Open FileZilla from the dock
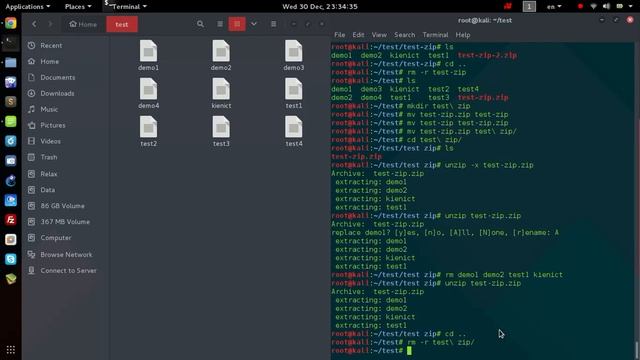 pos(11,220)
